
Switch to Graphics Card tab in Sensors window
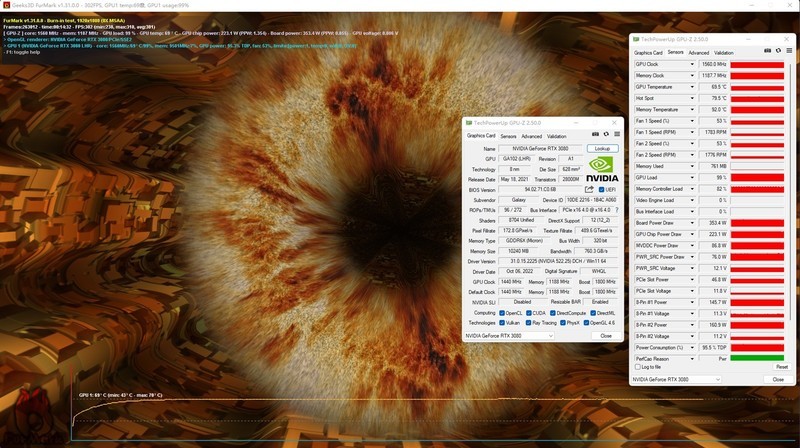[x=648, y=53]
